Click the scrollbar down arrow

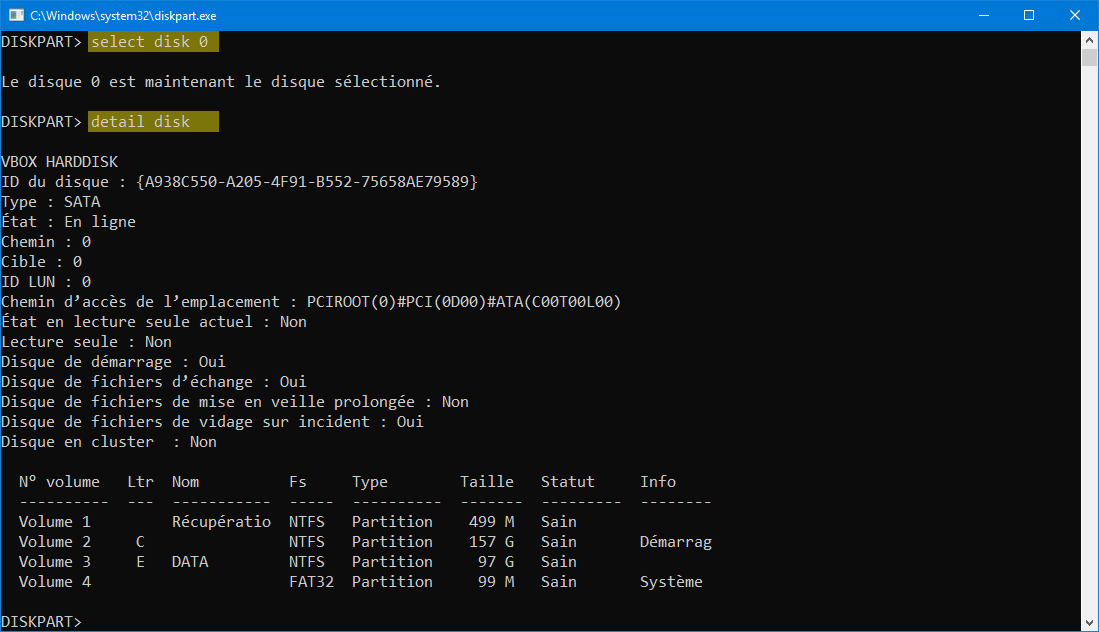(1089, 622)
